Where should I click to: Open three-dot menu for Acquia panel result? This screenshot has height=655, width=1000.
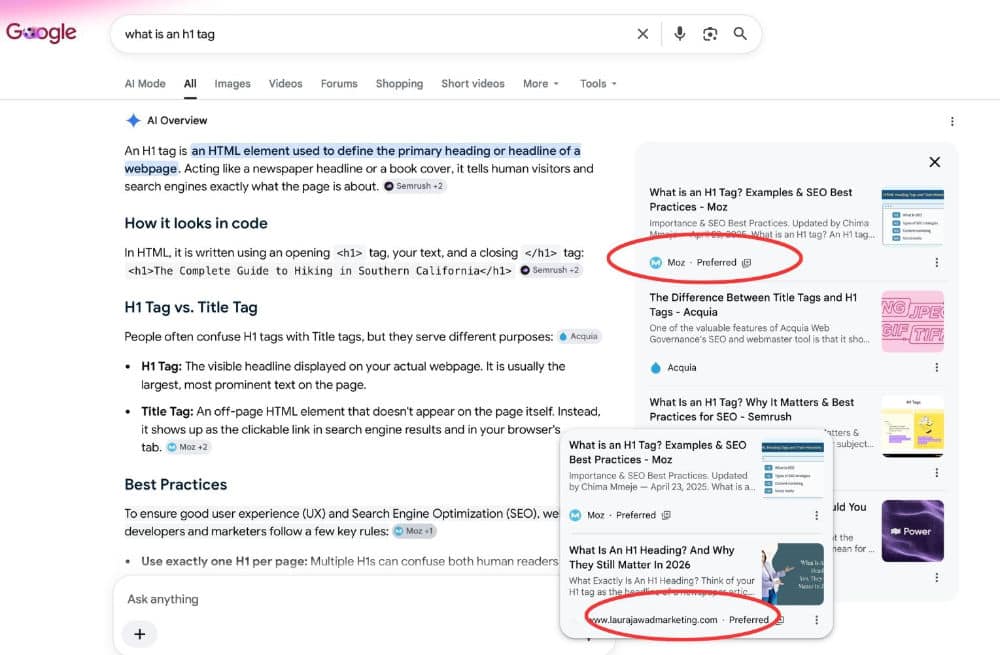[x=936, y=367]
